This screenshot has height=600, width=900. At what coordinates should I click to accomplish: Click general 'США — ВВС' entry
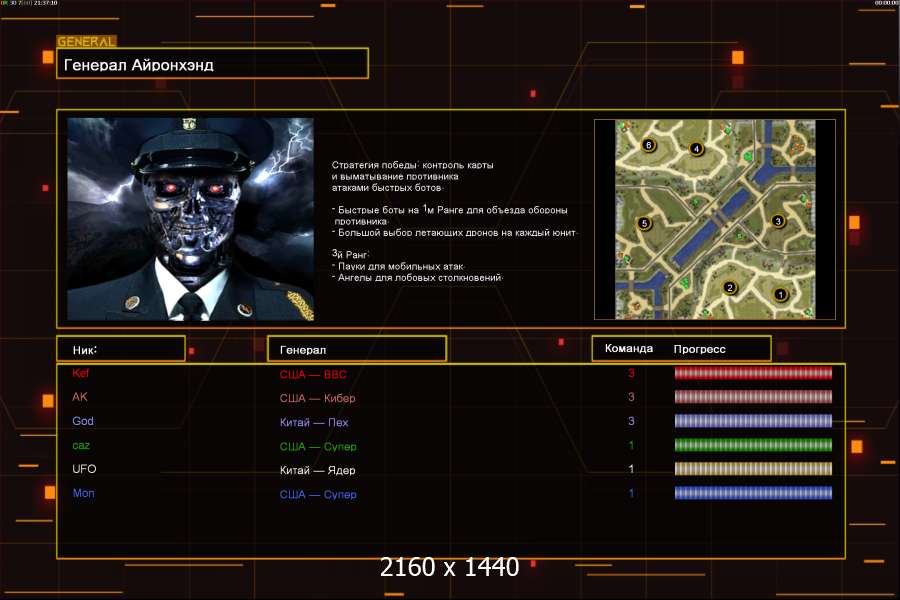(313, 374)
